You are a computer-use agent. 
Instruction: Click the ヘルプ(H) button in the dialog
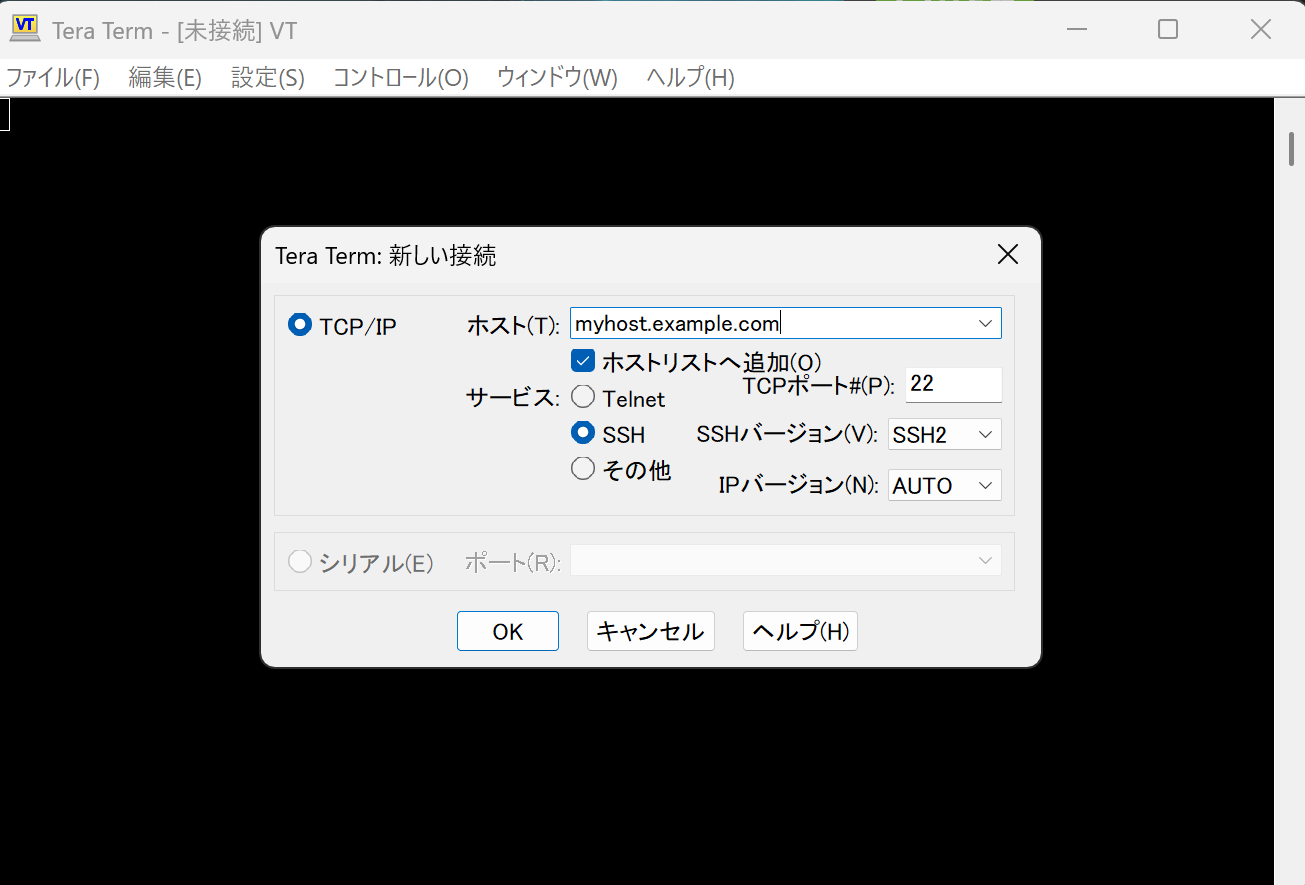tap(800, 631)
